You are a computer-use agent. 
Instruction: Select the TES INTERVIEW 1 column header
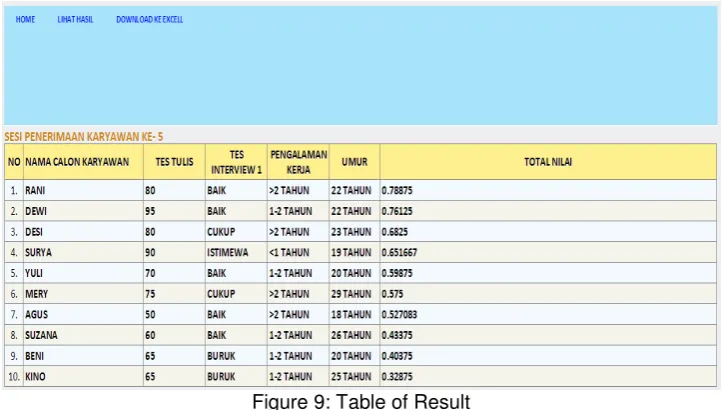pos(236,162)
